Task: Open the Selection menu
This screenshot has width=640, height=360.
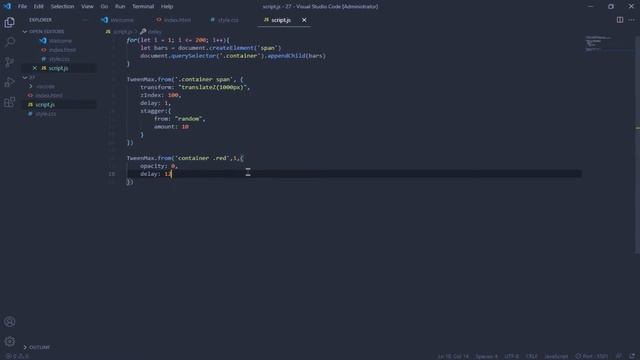Action: pos(62,7)
